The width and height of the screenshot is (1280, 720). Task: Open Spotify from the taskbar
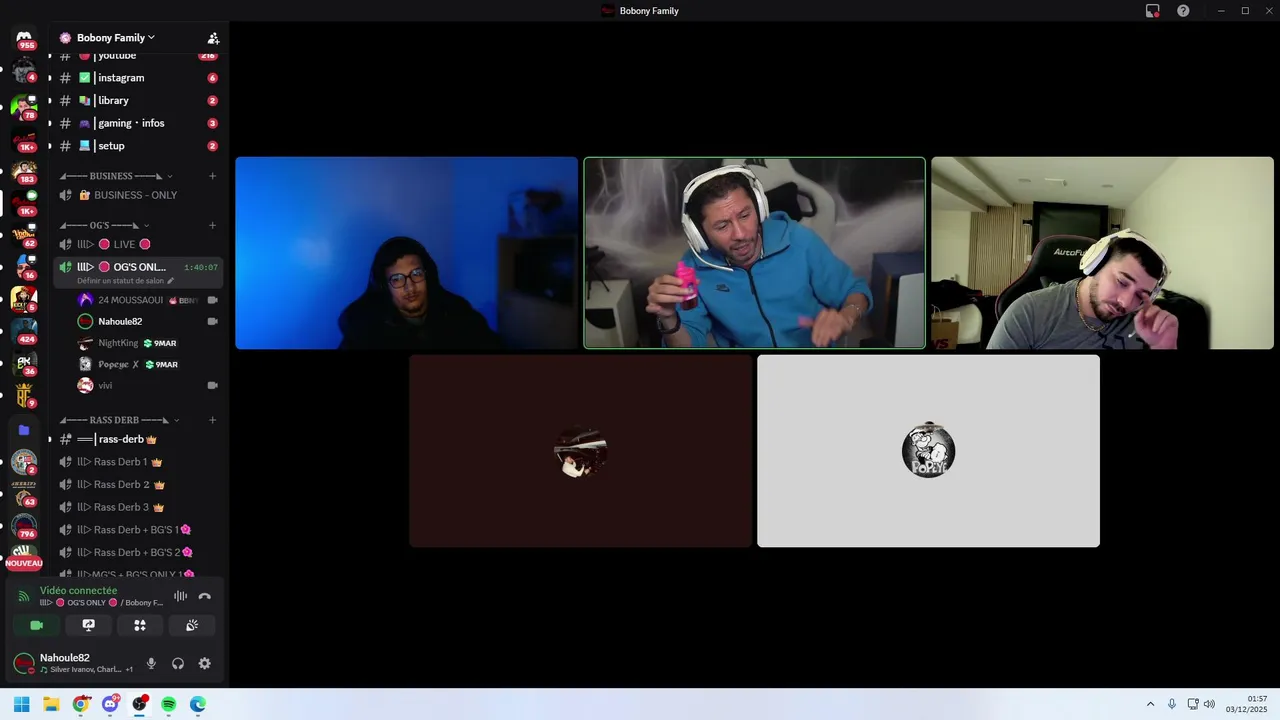click(x=169, y=704)
